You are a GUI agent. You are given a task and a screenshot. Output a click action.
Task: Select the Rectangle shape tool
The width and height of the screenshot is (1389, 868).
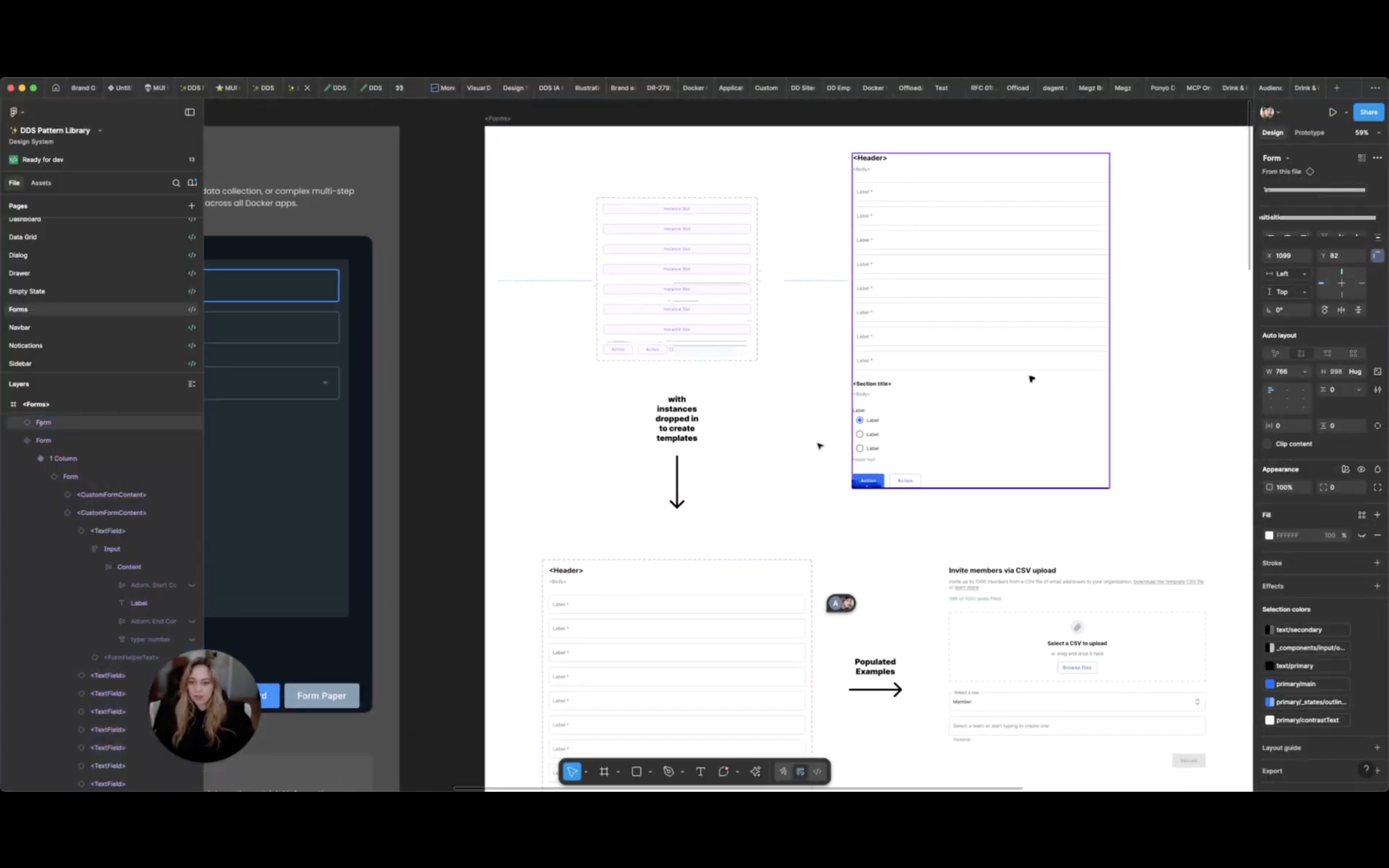637,772
